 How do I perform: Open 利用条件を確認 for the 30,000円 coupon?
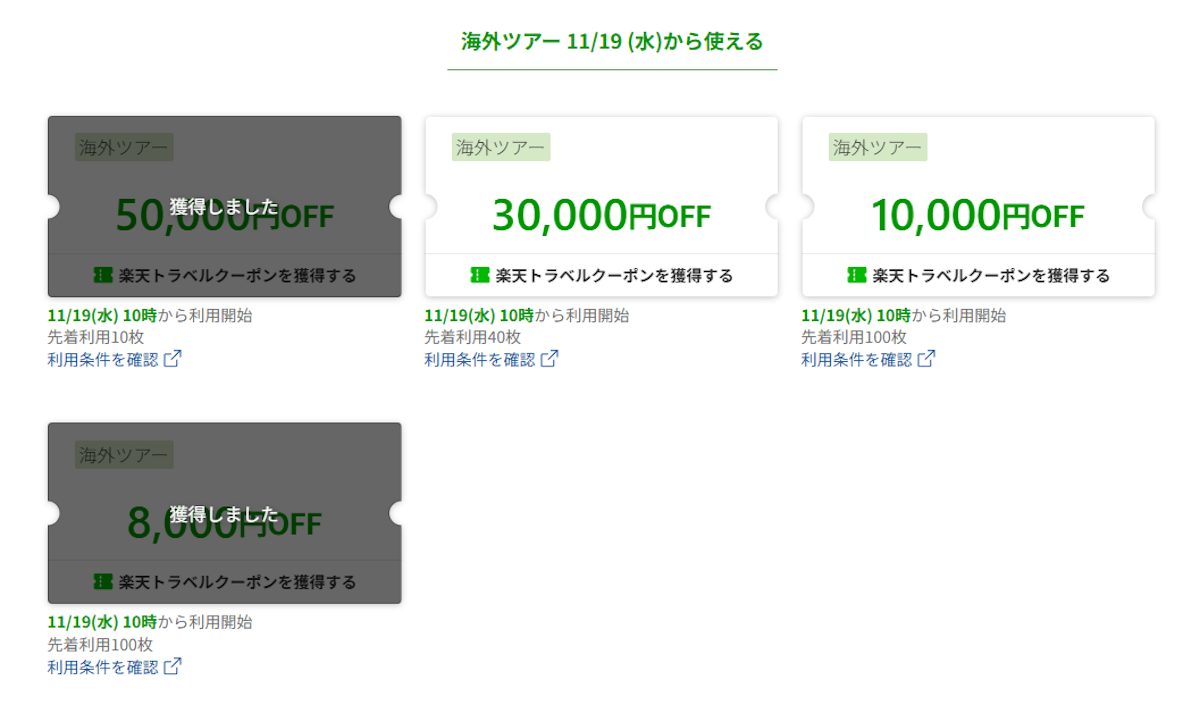click(x=480, y=359)
